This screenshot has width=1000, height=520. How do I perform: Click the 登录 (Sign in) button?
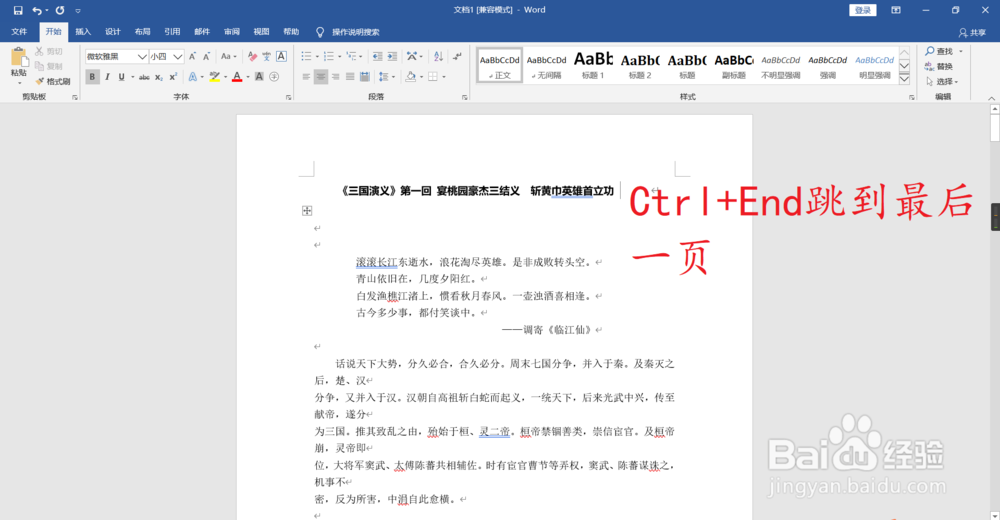[863, 10]
